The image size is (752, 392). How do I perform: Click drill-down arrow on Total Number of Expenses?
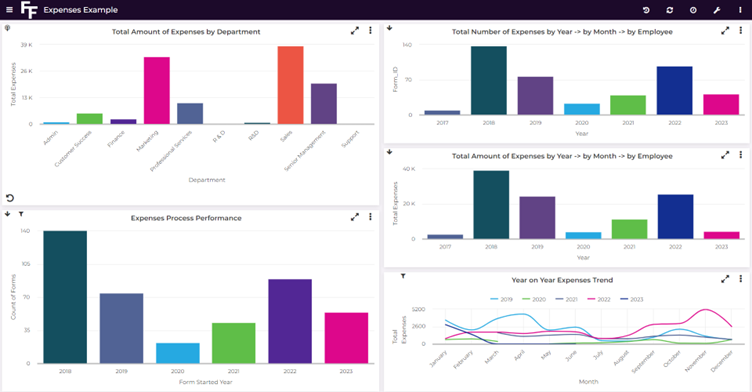[x=389, y=28]
